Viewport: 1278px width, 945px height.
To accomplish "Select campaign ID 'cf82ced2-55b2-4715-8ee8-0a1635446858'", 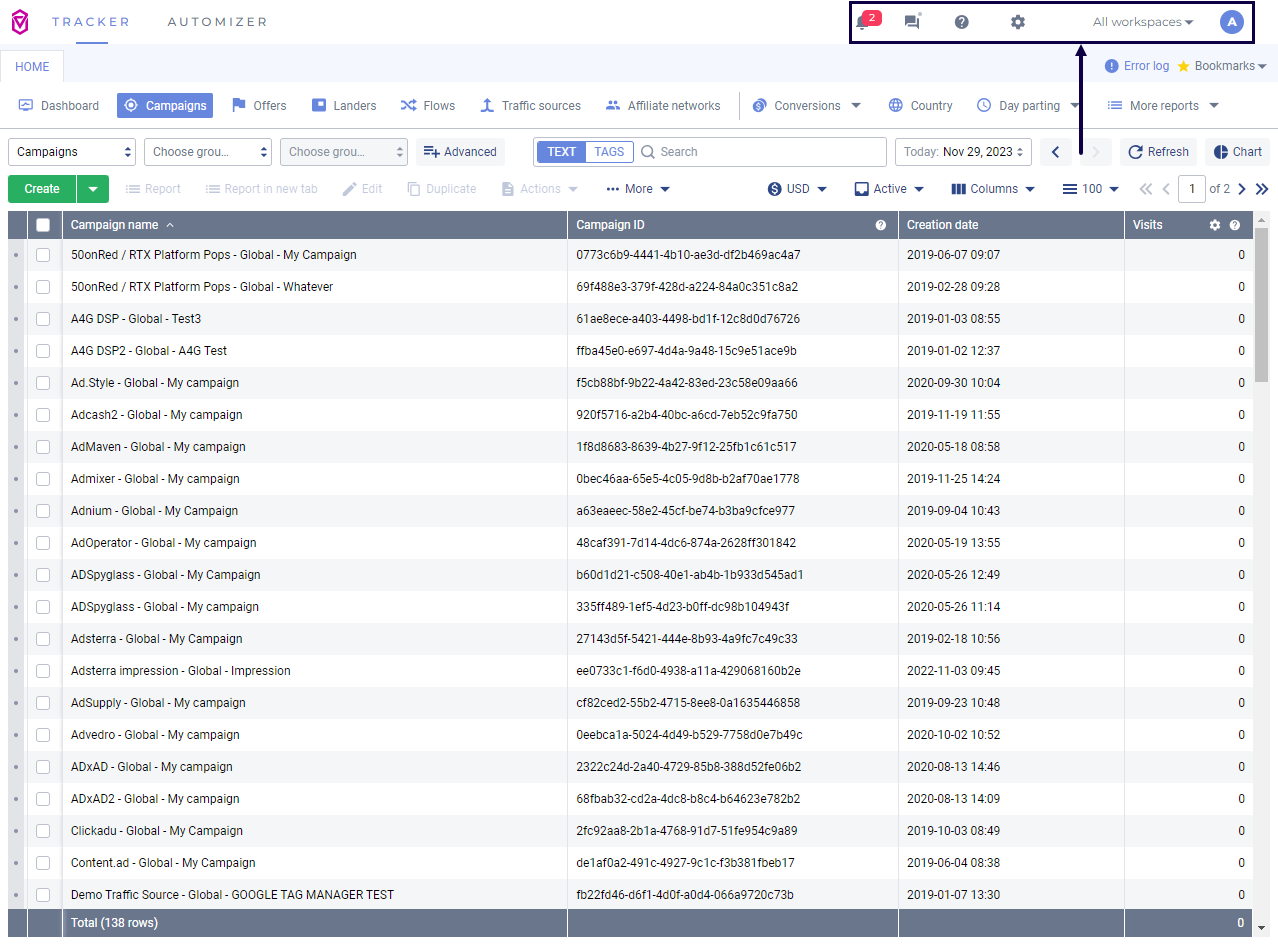I will [688, 703].
